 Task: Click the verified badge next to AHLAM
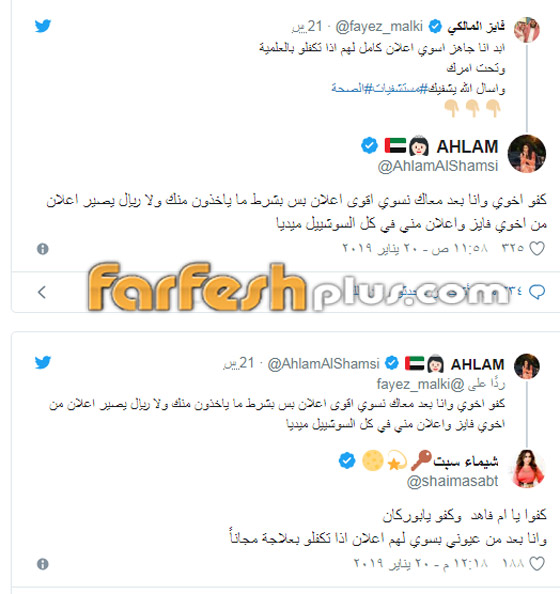pos(369,146)
